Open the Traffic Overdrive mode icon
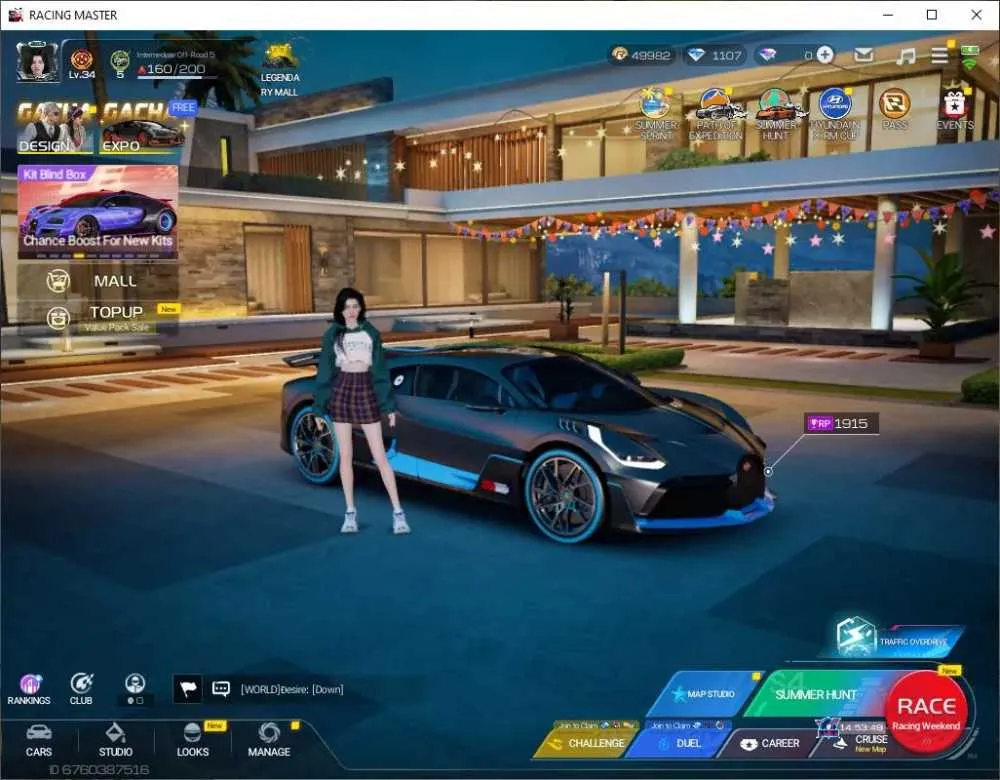The image size is (1000, 780). point(898,638)
